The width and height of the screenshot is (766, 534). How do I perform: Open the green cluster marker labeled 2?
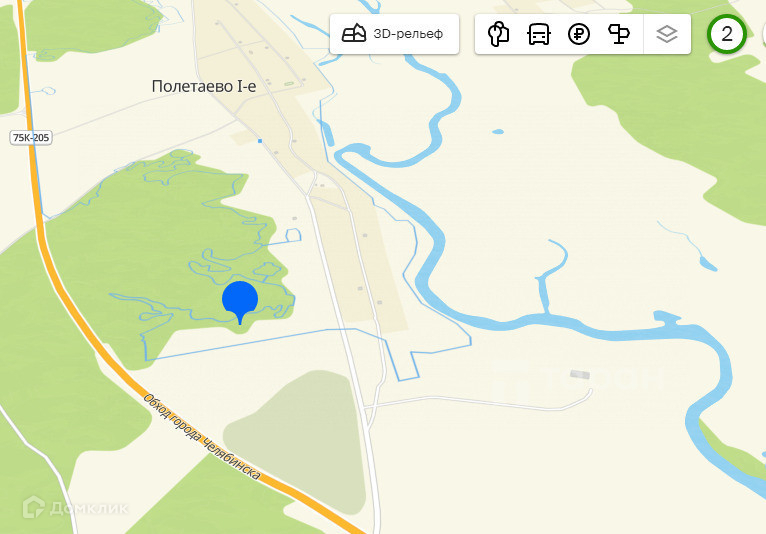click(727, 34)
